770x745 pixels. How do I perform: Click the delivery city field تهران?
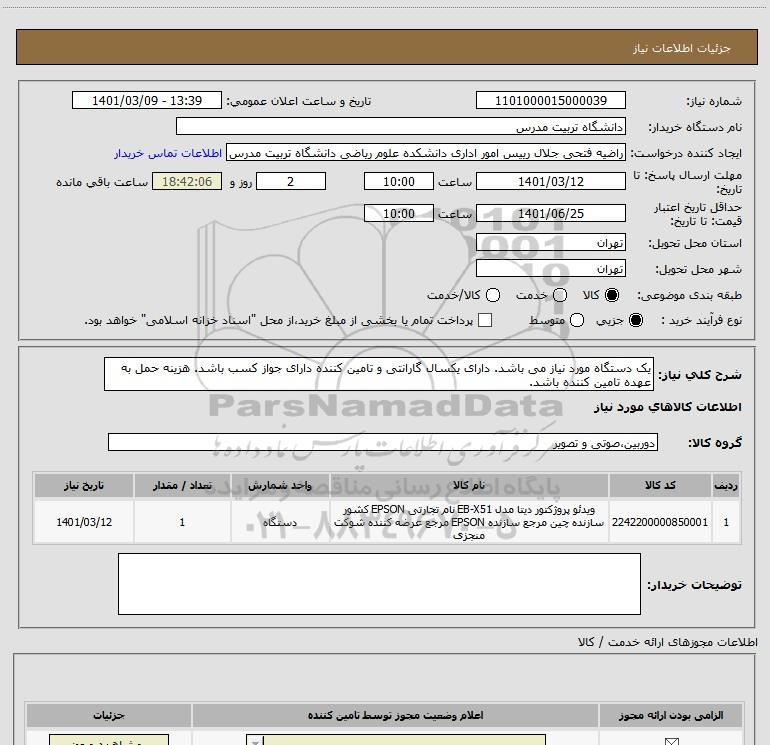pyautogui.click(x=550, y=268)
